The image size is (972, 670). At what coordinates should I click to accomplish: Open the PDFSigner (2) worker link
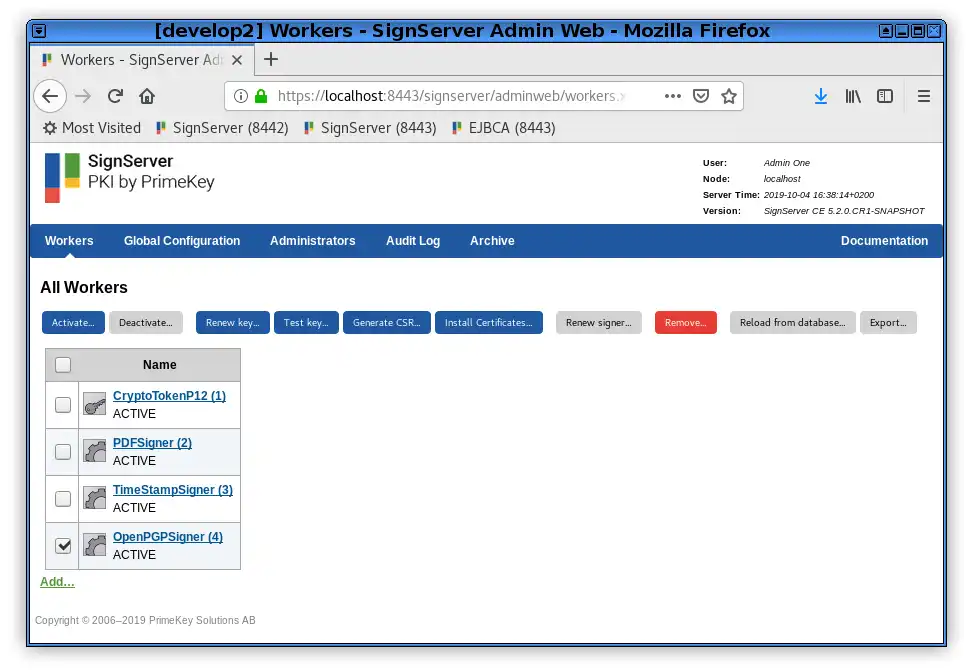point(152,443)
